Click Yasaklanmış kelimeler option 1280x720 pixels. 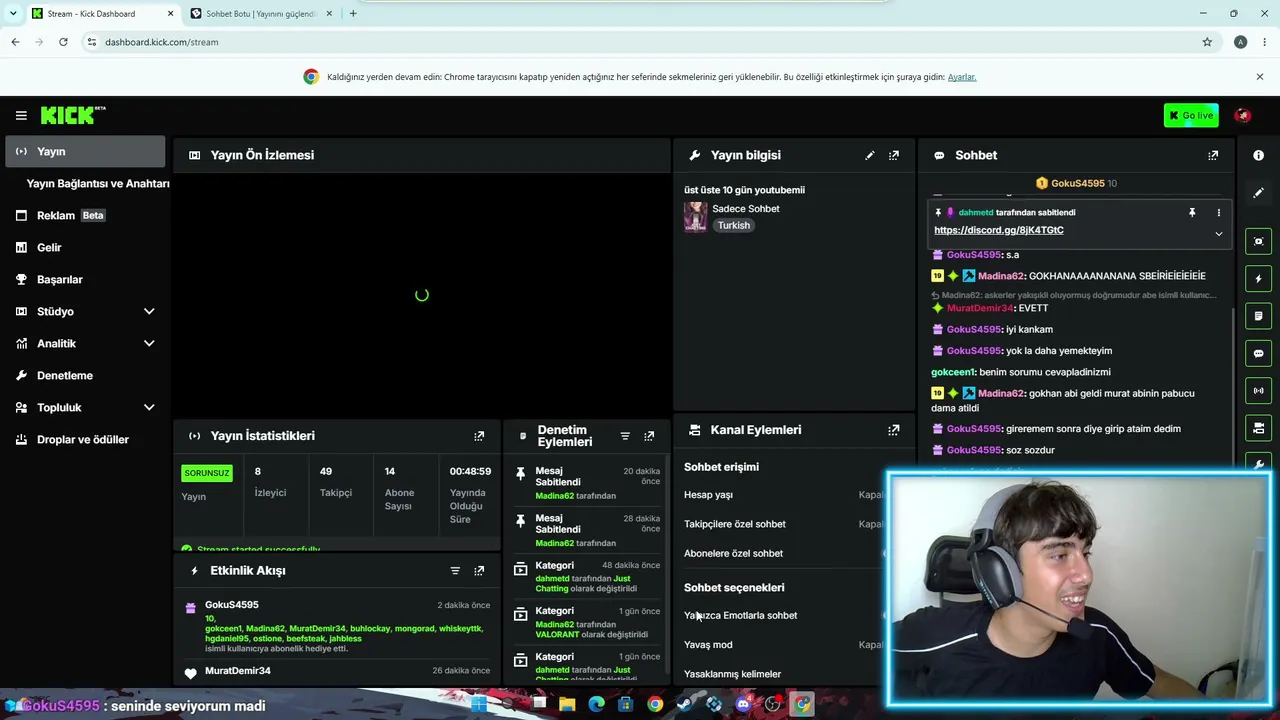pyautogui.click(x=733, y=674)
